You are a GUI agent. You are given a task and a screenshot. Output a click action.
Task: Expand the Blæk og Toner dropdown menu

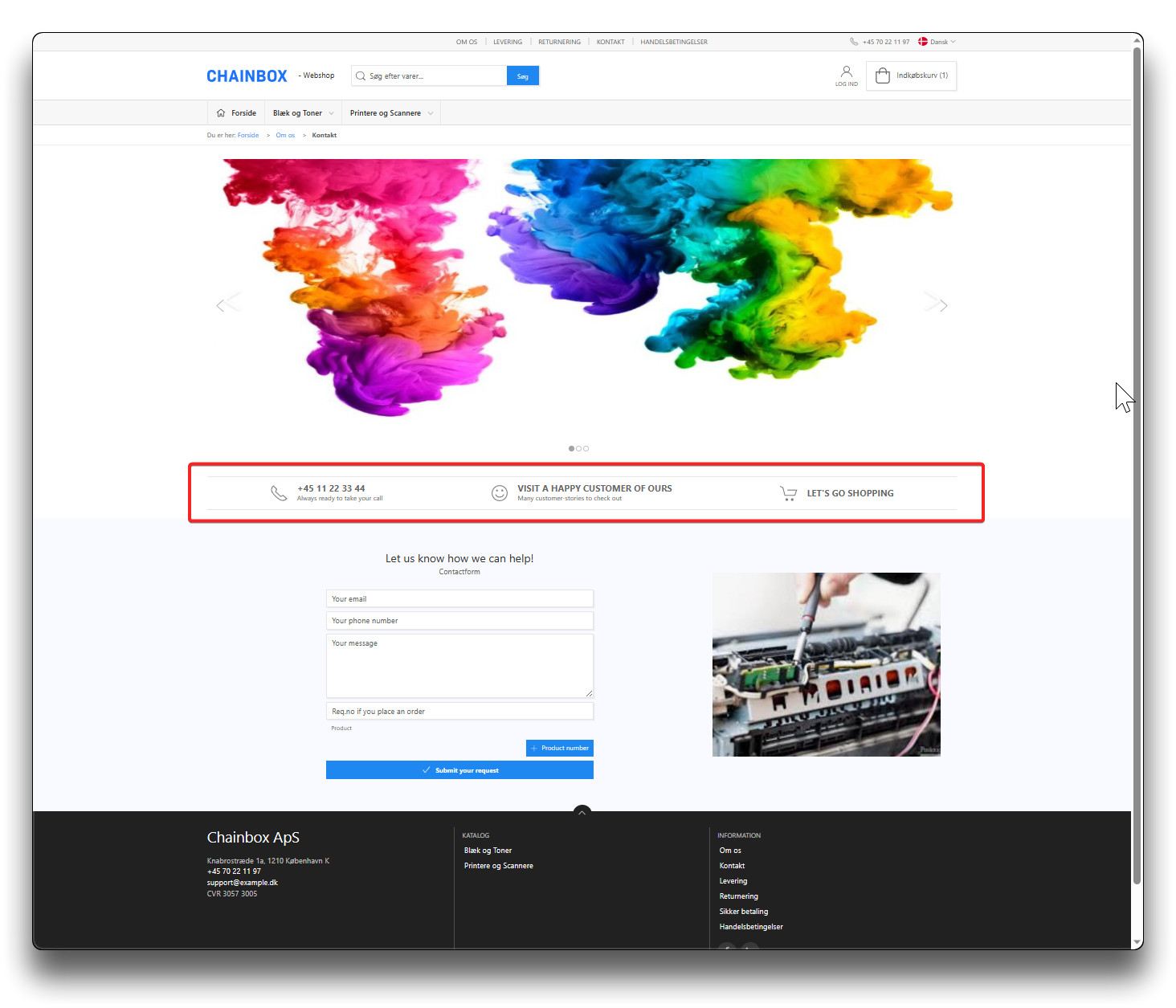click(x=303, y=113)
